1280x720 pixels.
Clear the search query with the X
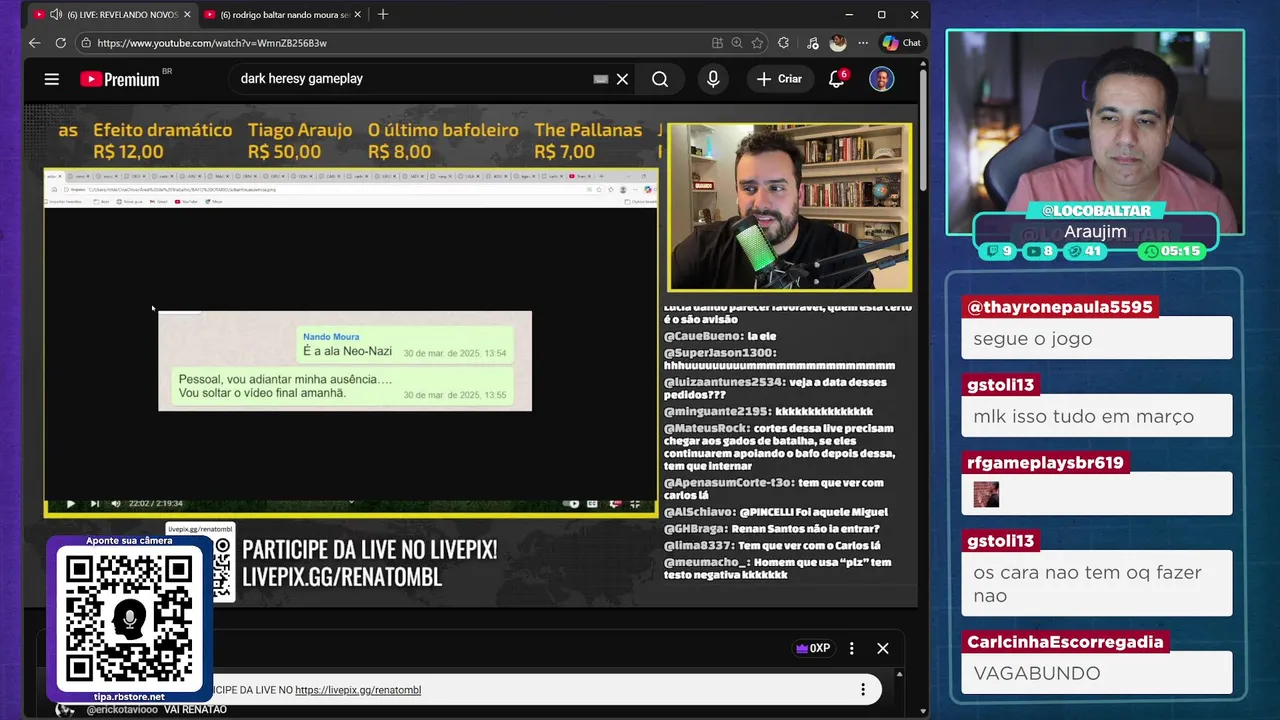point(622,79)
